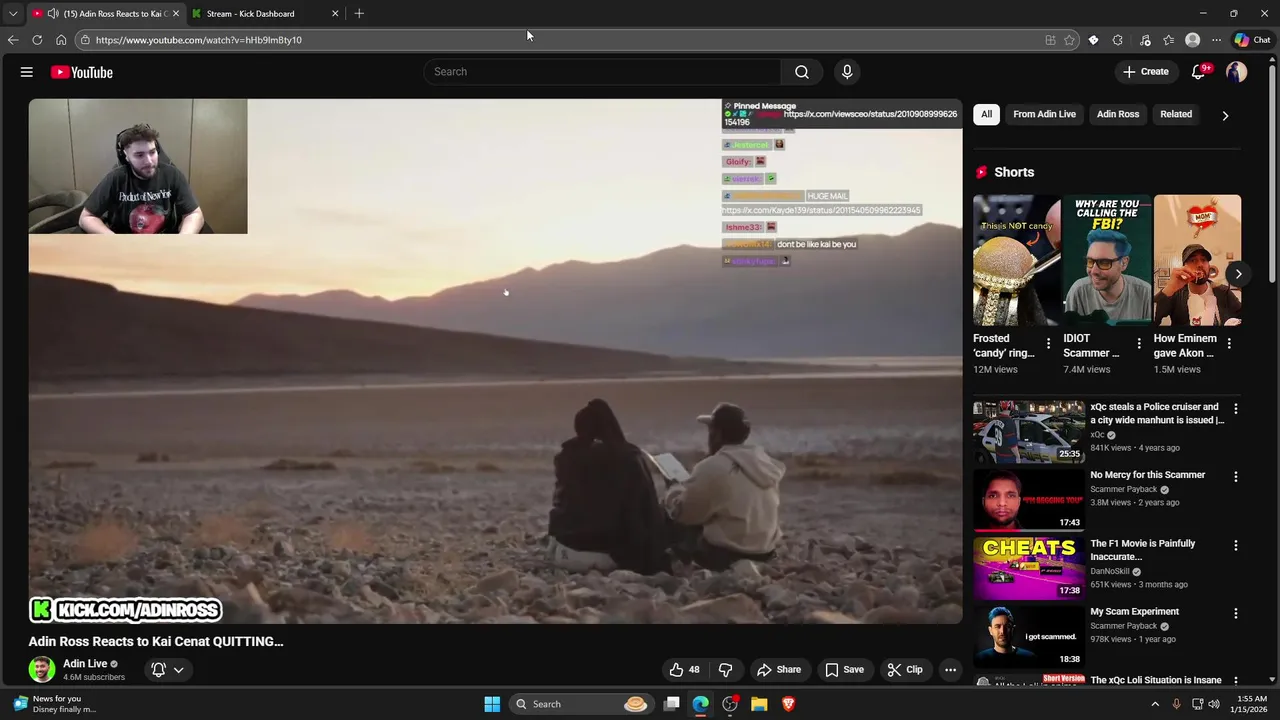Screen dimensions: 1280x720
Task: Select the From Adin Live chip
Action: click(1044, 114)
